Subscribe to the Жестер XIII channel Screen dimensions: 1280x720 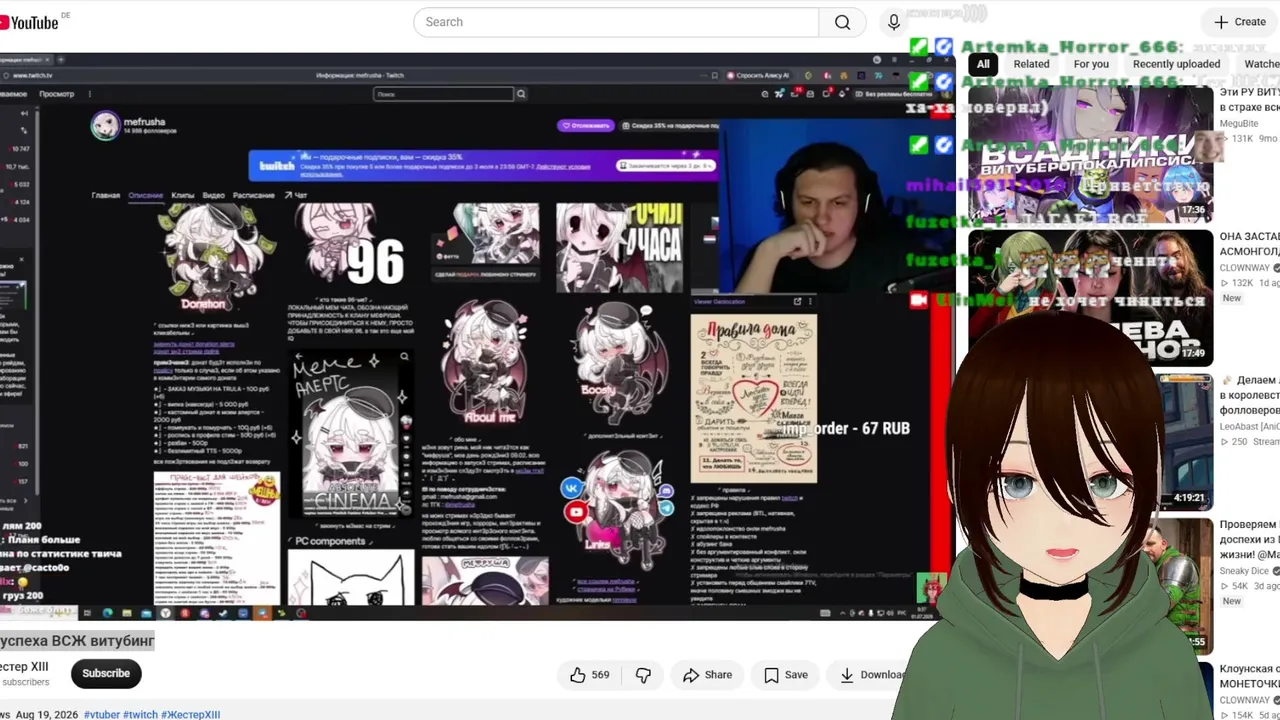pyautogui.click(x=106, y=674)
